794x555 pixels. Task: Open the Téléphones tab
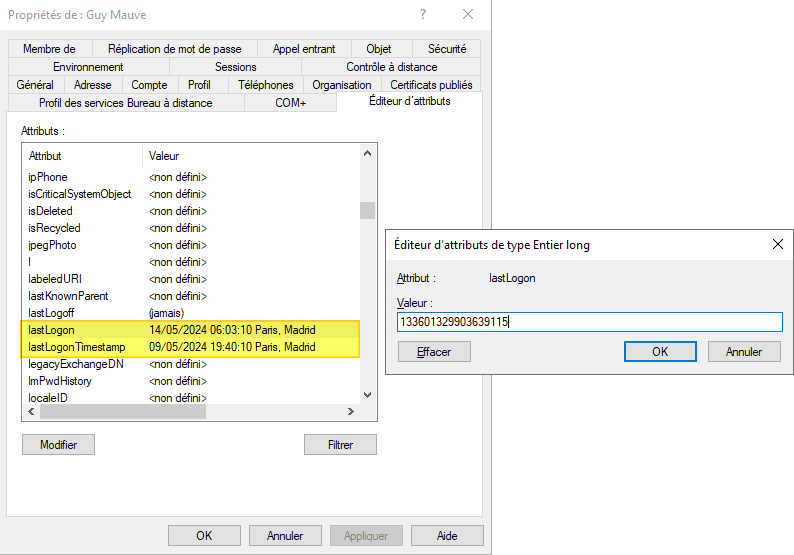[x=266, y=85]
